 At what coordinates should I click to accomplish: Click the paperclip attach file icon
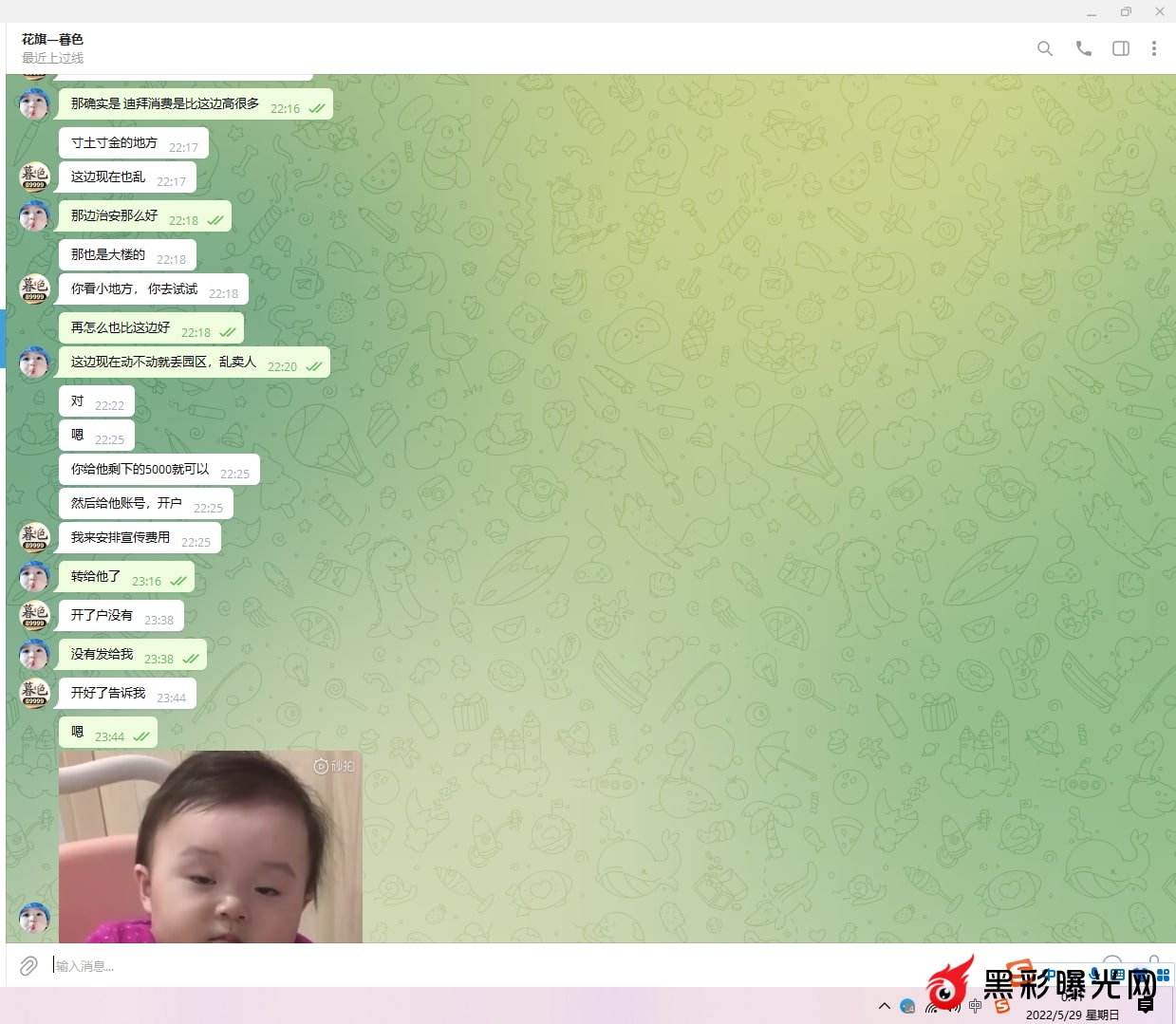point(28,965)
